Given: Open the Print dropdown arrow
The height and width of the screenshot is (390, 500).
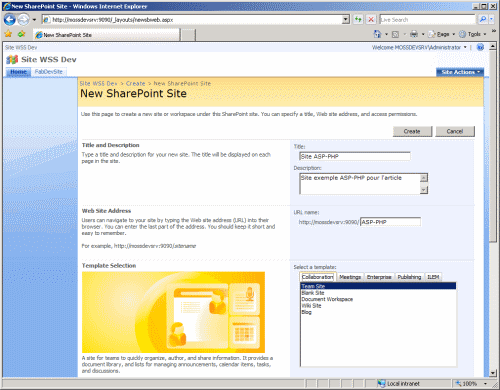Looking at the screenshot, I should click(x=423, y=34).
